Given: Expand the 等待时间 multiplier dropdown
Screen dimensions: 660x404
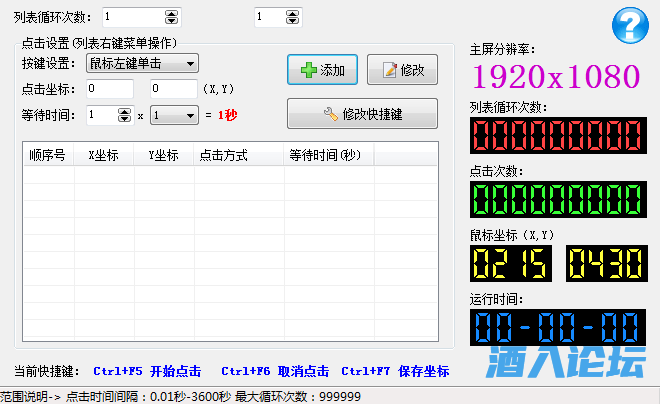Looking at the screenshot, I should (x=175, y=116).
